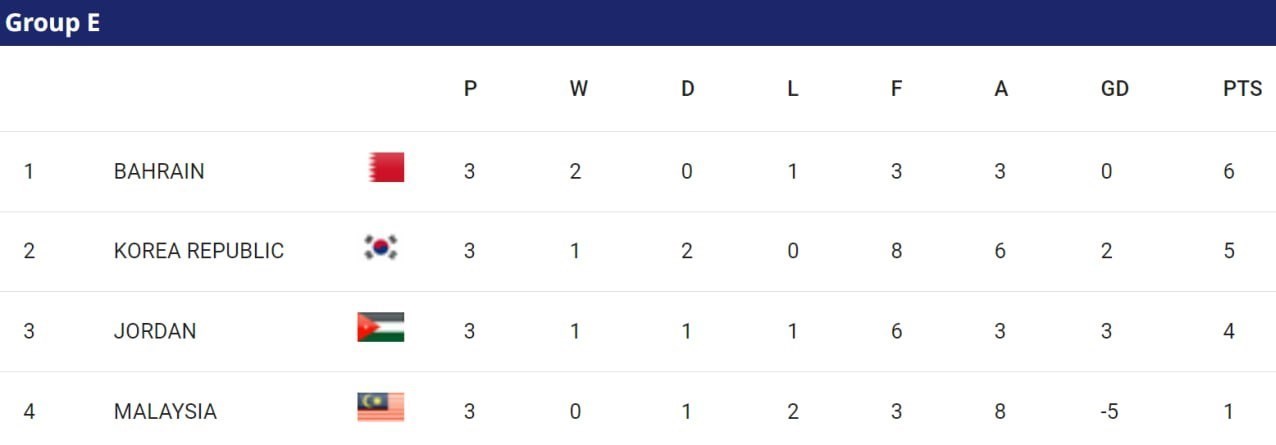Click the P column header
Viewport: 1276px width, 445px height.
point(470,89)
